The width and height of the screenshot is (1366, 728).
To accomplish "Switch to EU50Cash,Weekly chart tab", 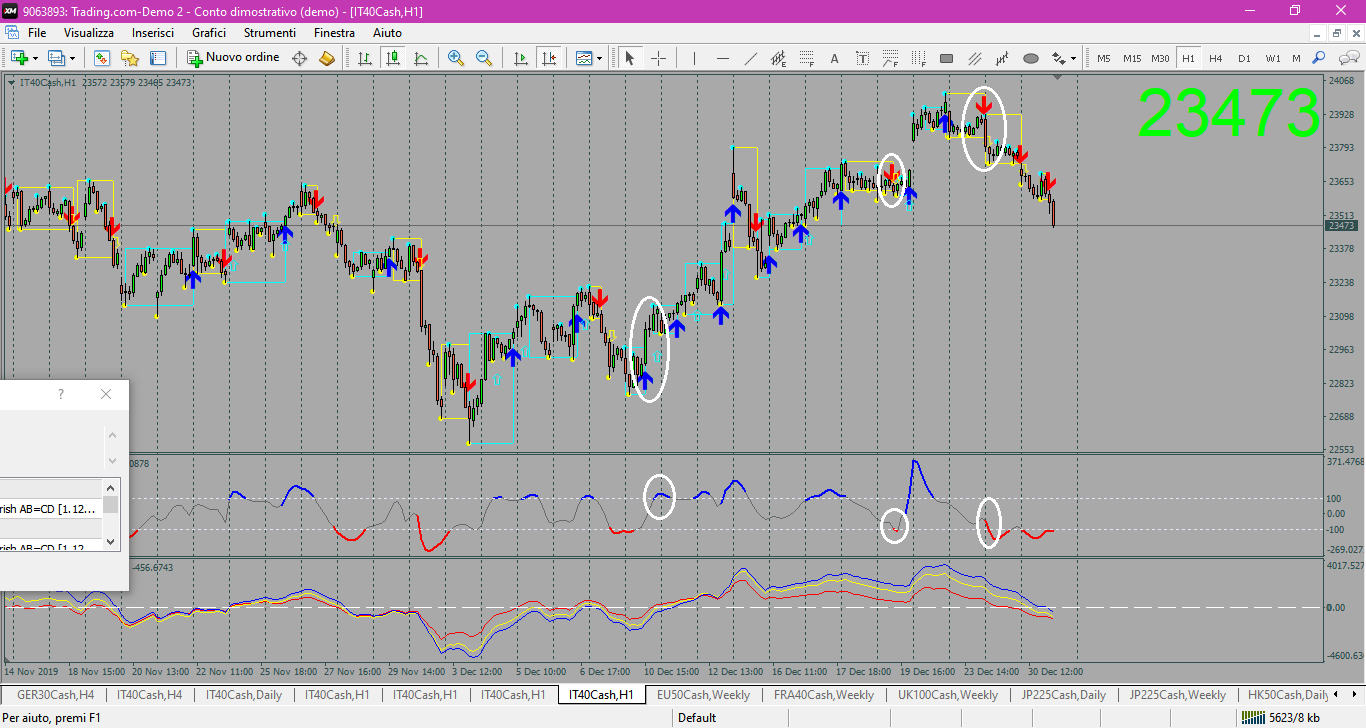I will pyautogui.click(x=703, y=695).
